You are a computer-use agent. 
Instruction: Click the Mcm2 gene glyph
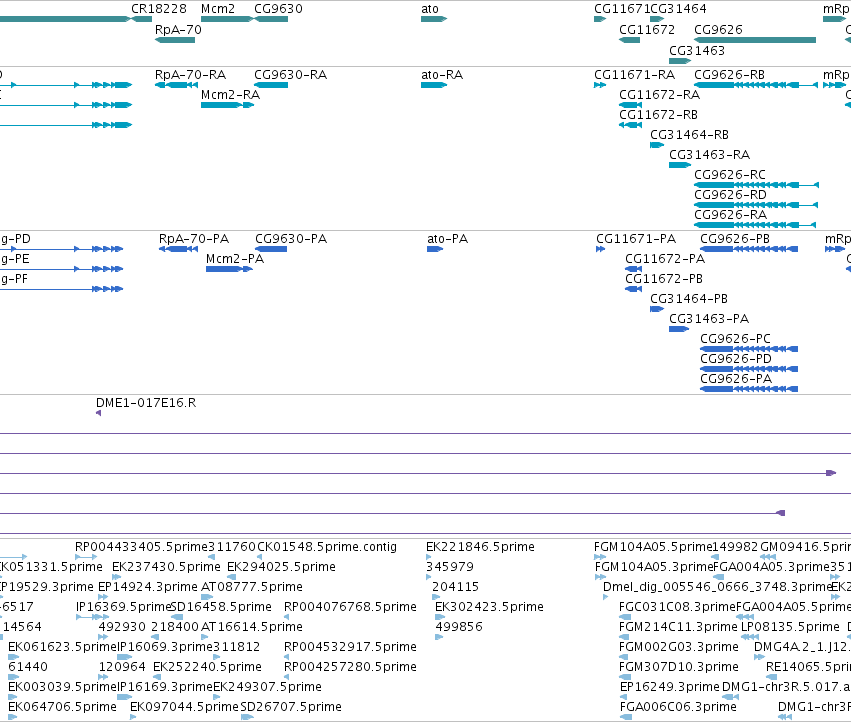(x=227, y=19)
